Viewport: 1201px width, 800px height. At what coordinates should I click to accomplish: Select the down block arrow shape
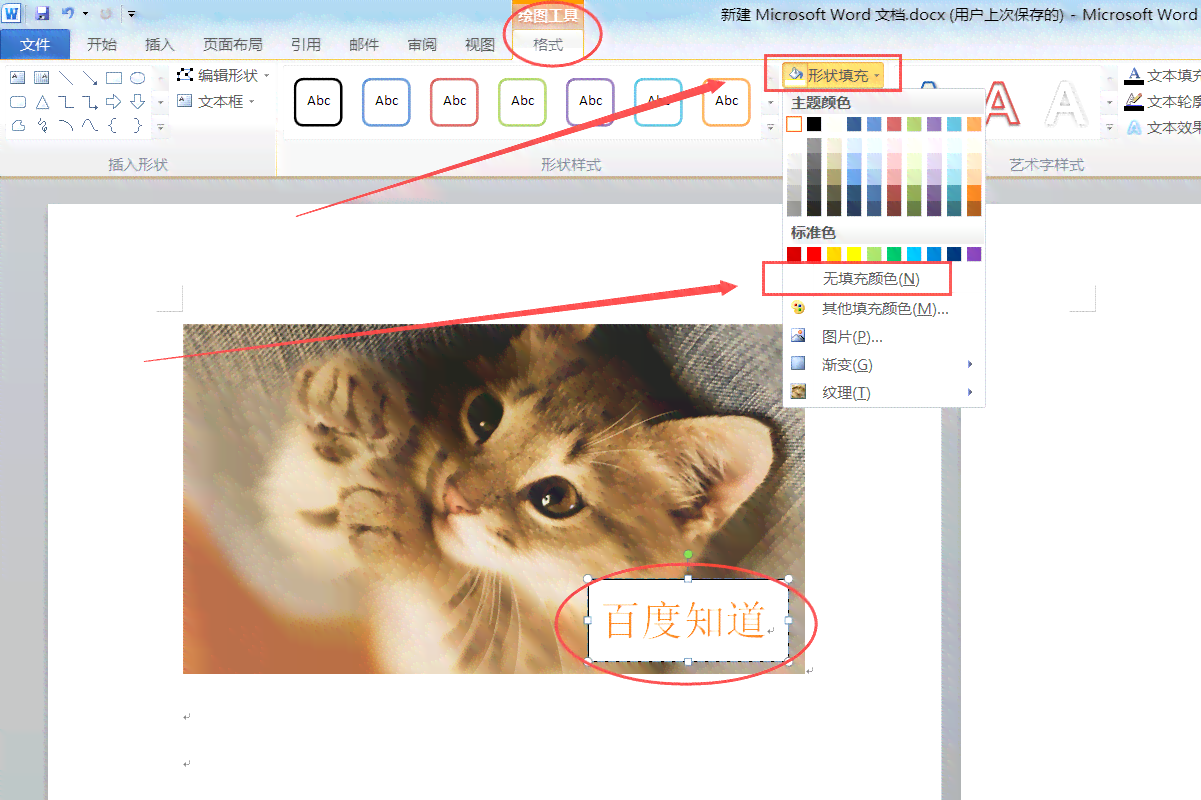click(138, 101)
